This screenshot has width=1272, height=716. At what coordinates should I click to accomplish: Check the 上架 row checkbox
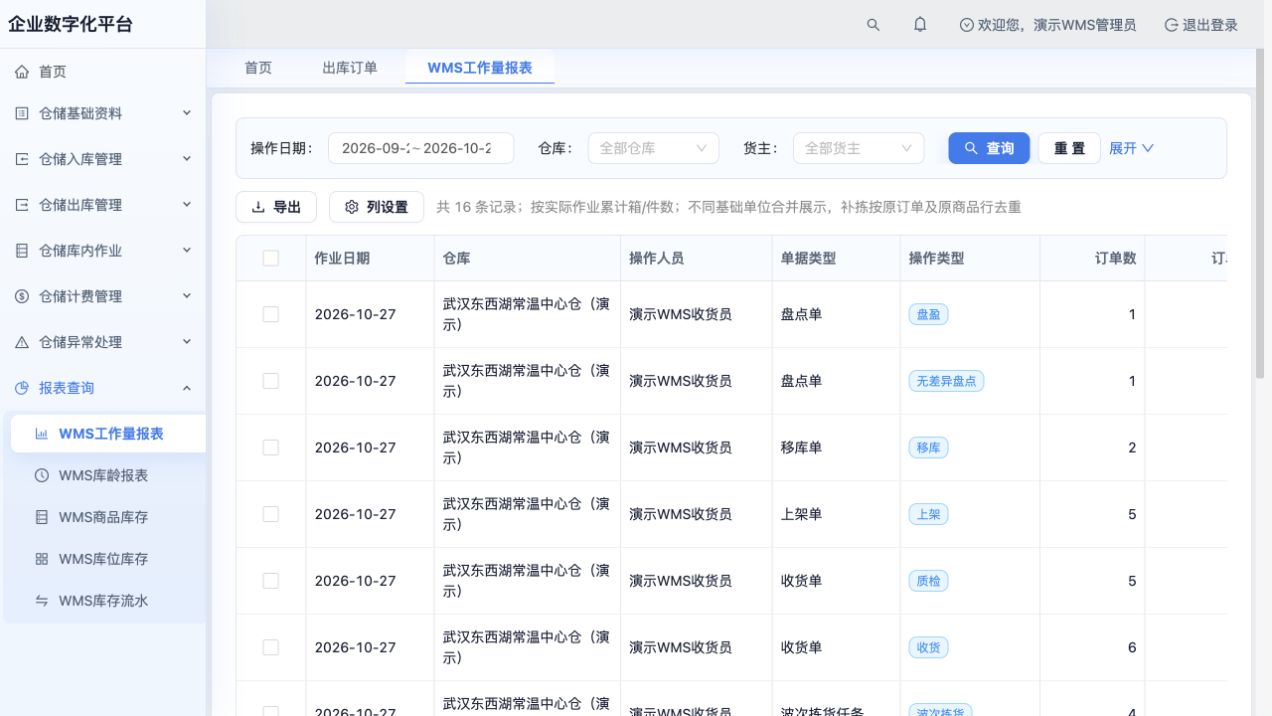coord(271,514)
